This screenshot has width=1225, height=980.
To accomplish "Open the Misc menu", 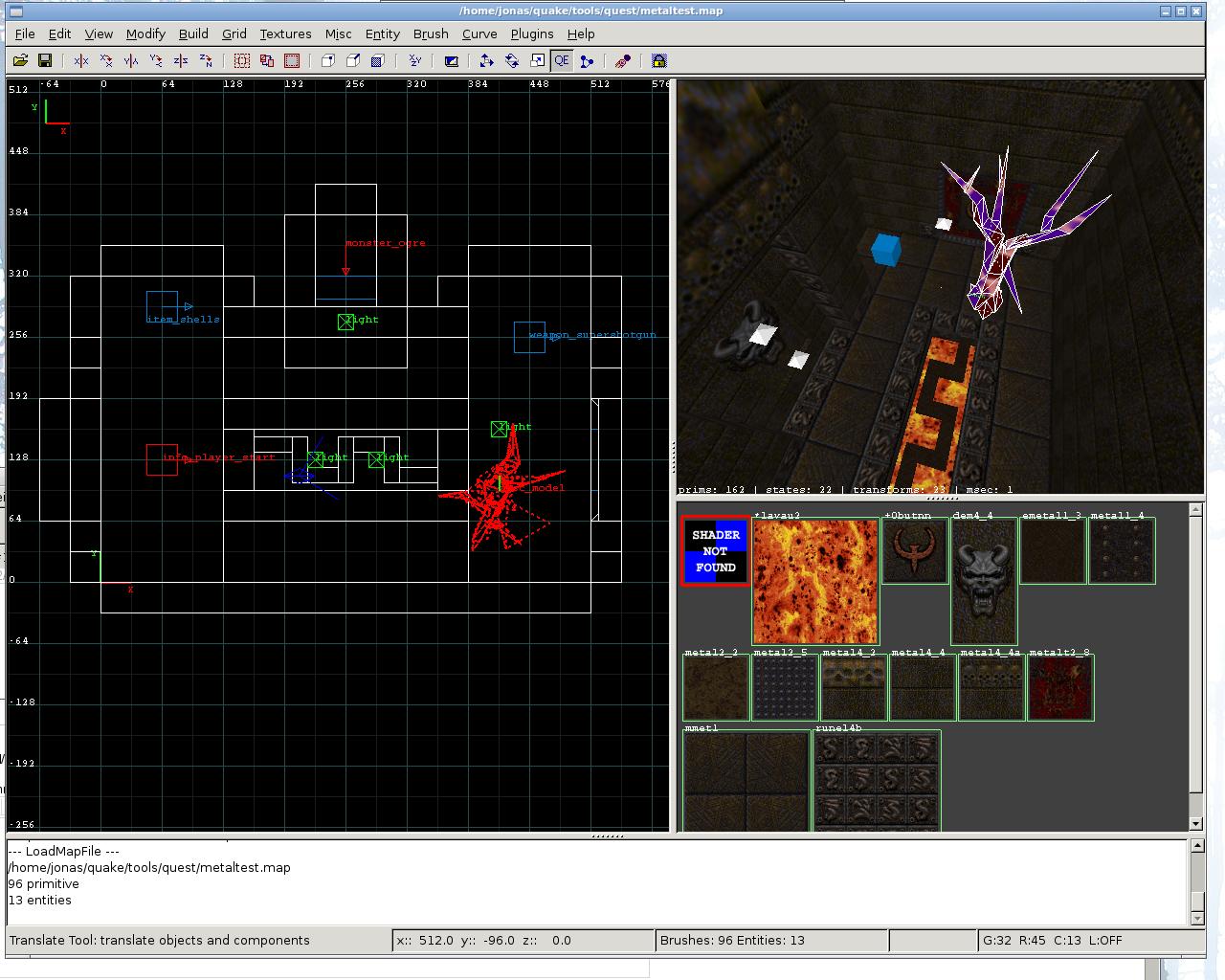I will pyautogui.click(x=338, y=33).
